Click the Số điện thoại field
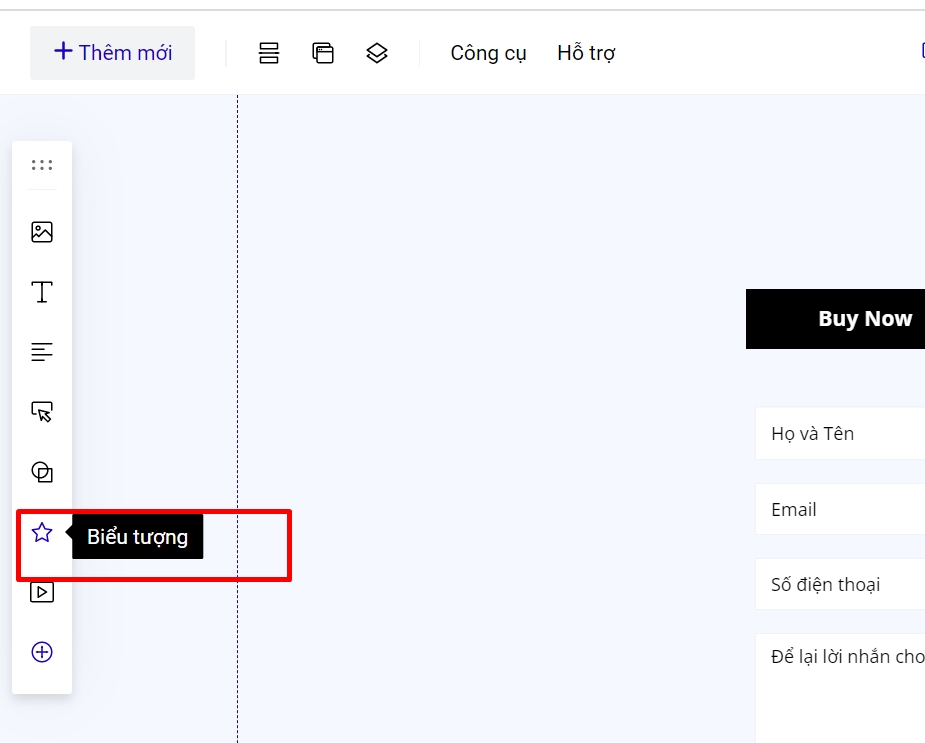Viewport: 925px width, 743px height. pos(840,585)
